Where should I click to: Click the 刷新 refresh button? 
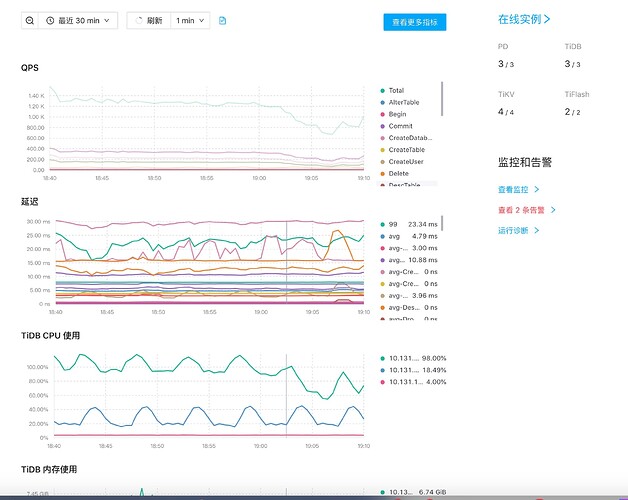(x=149, y=20)
